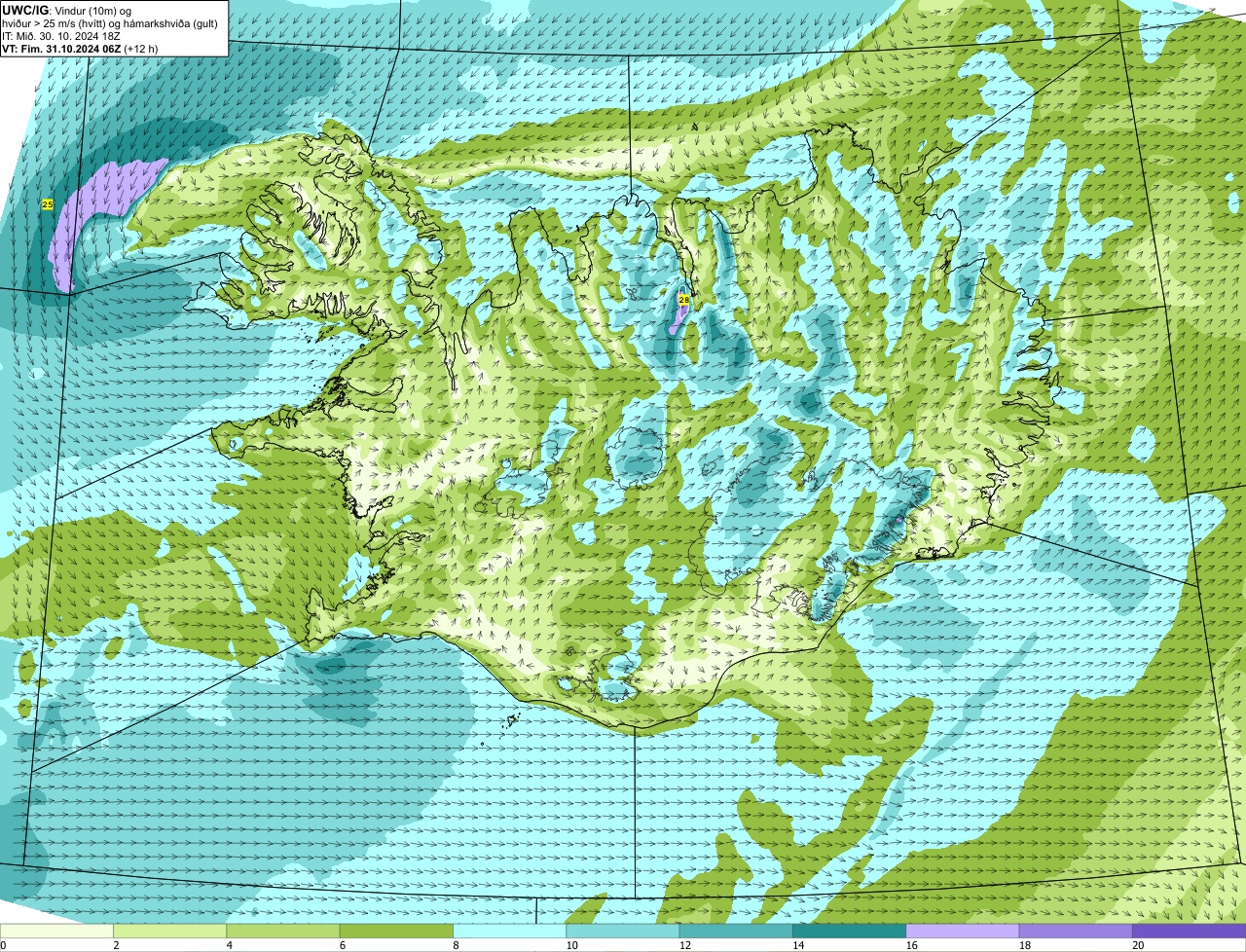Pick the 10–12 m/s legend swatch
Screen dimensions: 1246x952
coord(623,931)
